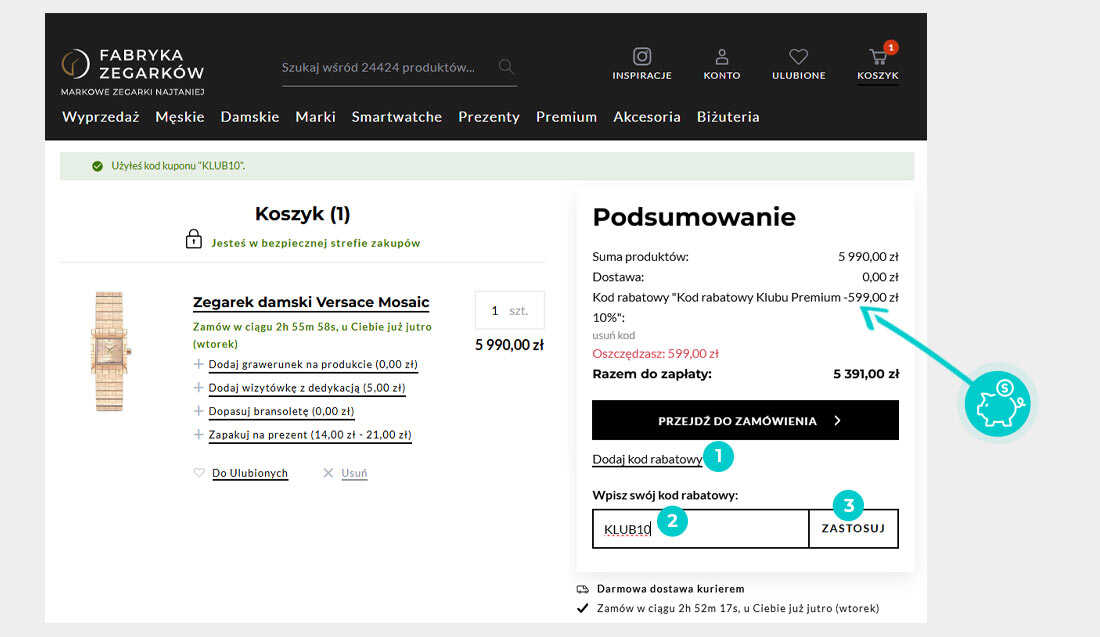Viewport: 1100px width, 637px height.
Task: Click Przejdź do zamówienia button
Action: [745, 420]
